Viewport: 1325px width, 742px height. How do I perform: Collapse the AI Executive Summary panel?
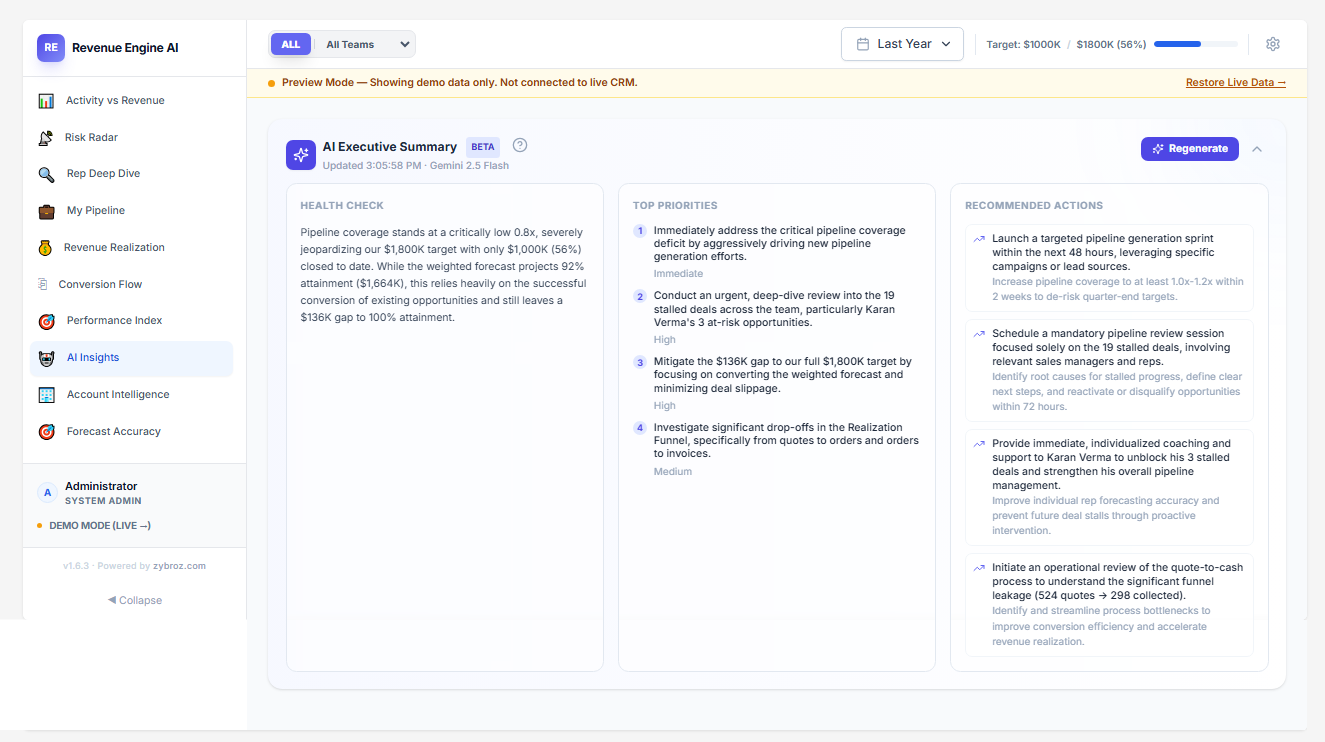point(1257,148)
